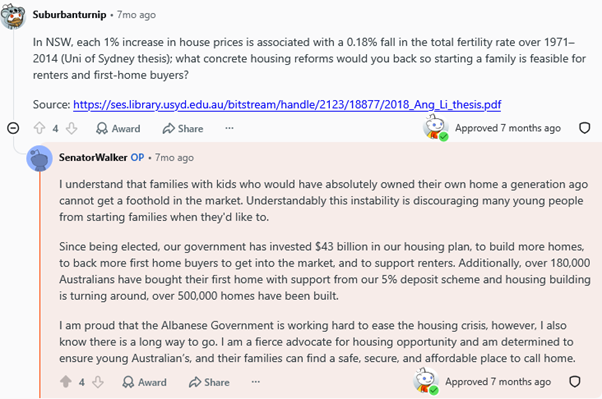The height and width of the screenshot is (399, 602).
Task: Open SenatorWalker's user profile name
Action: coord(93,157)
